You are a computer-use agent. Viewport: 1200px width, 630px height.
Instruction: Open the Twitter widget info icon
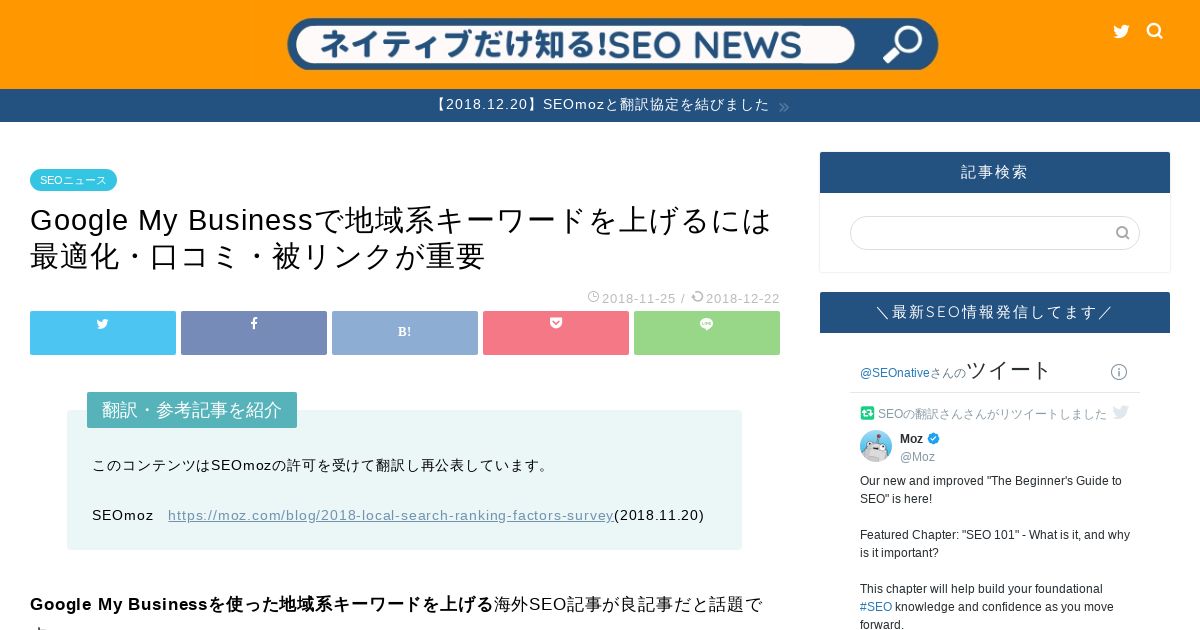1119,372
